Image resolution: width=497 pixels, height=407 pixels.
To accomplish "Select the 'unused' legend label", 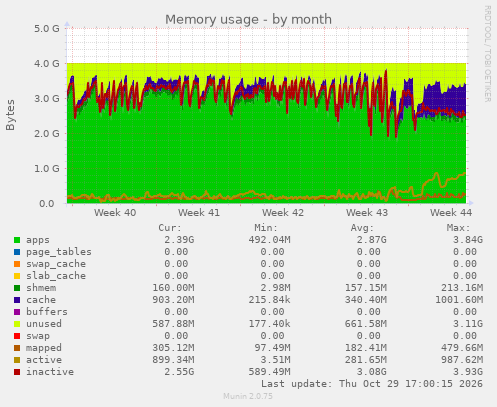I will pos(44,324).
